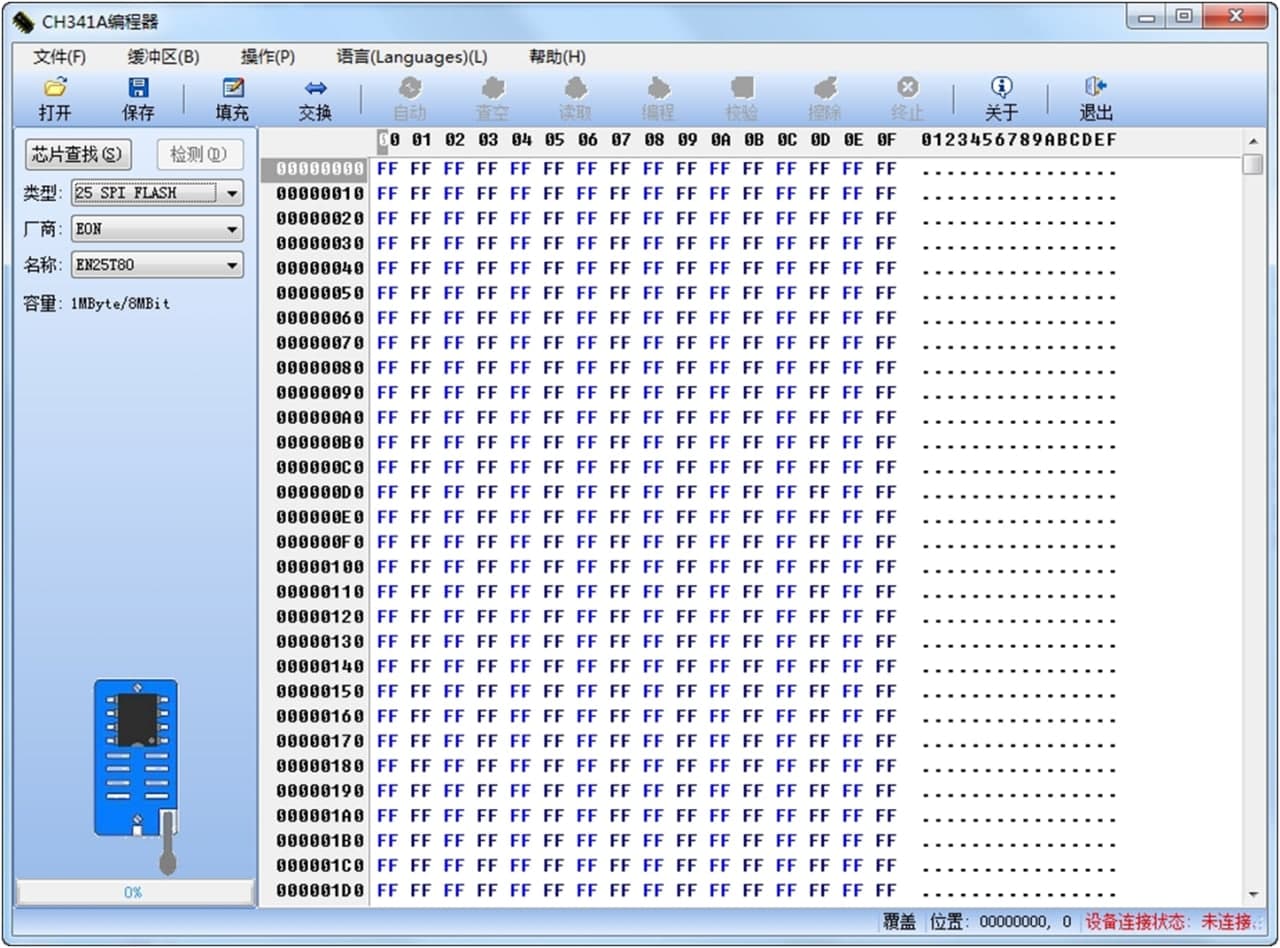Click the Program (编程) chip icon
Viewport: 1280px width, 948px height.
(658, 87)
